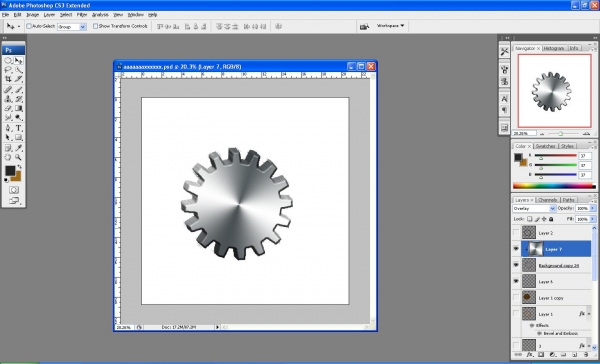Hide Layer 7 with eye icon

click(x=516, y=249)
